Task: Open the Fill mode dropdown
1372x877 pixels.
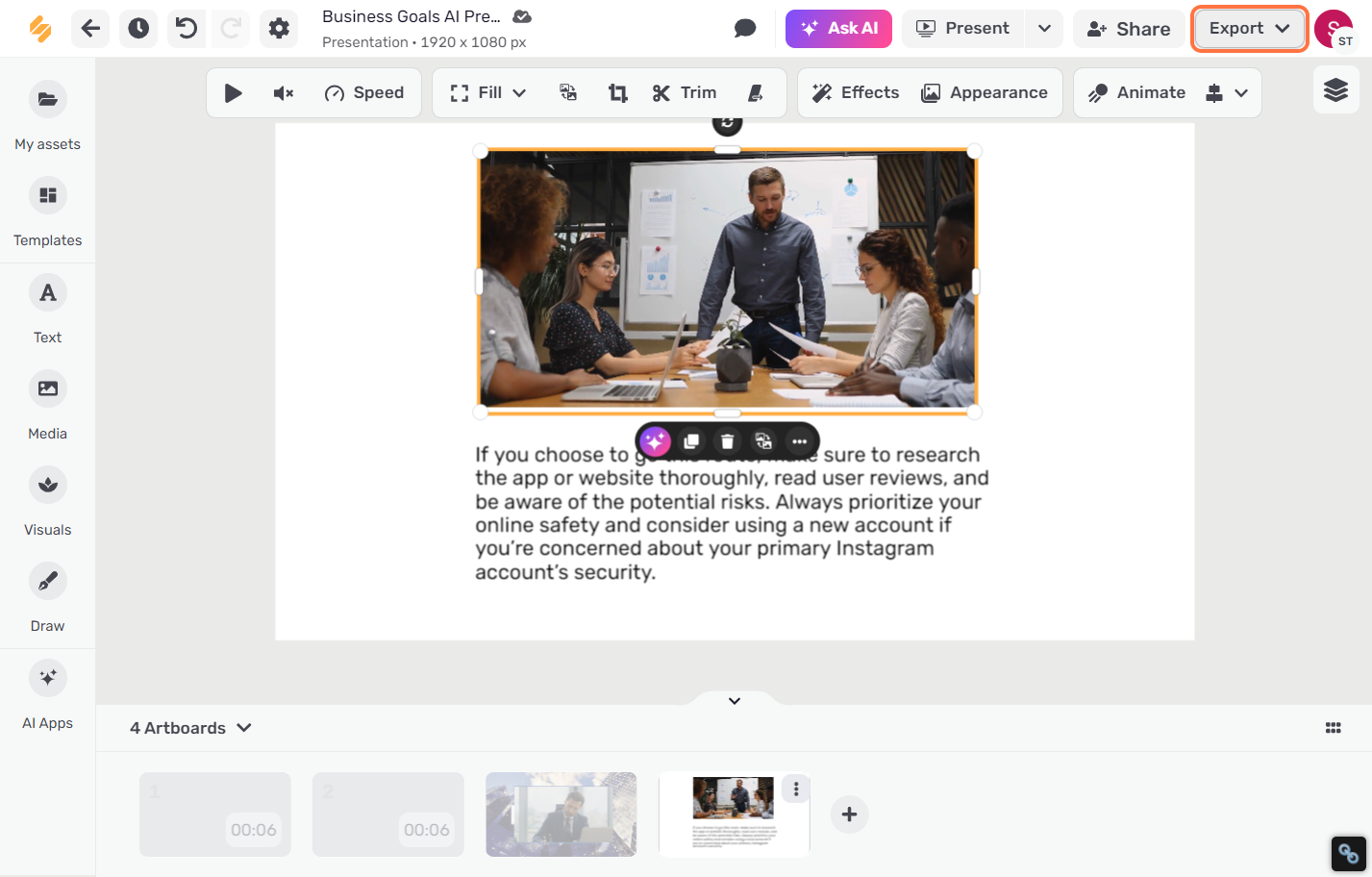Action: coord(488,92)
